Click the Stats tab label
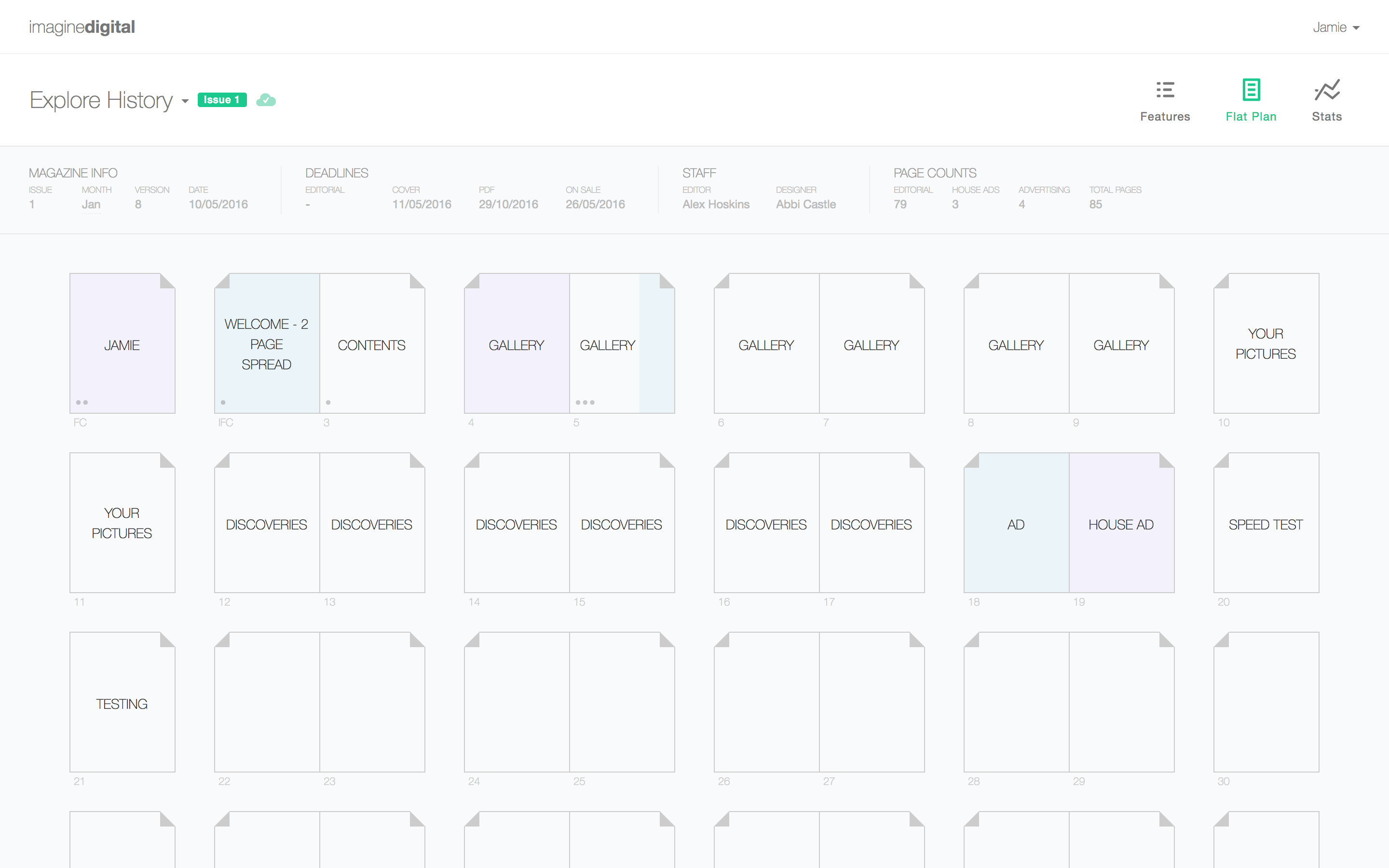This screenshot has height=868, width=1389. [1326, 117]
